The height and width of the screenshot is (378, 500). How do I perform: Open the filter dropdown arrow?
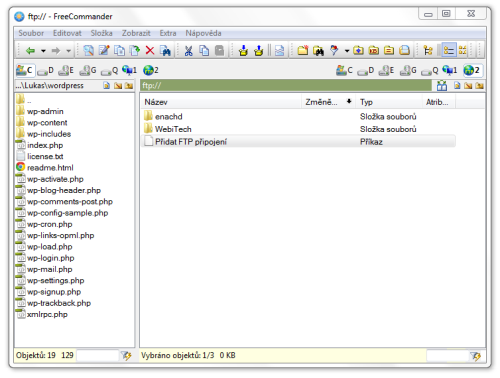coord(347,51)
